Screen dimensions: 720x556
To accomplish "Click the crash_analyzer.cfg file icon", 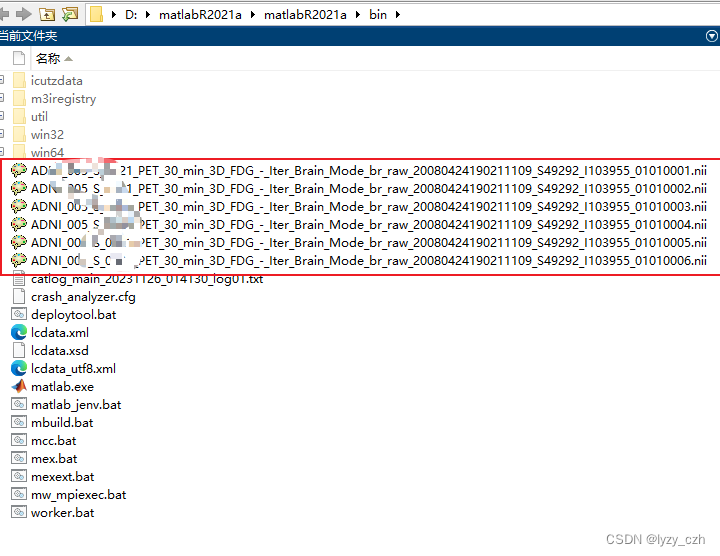I will (19, 296).
